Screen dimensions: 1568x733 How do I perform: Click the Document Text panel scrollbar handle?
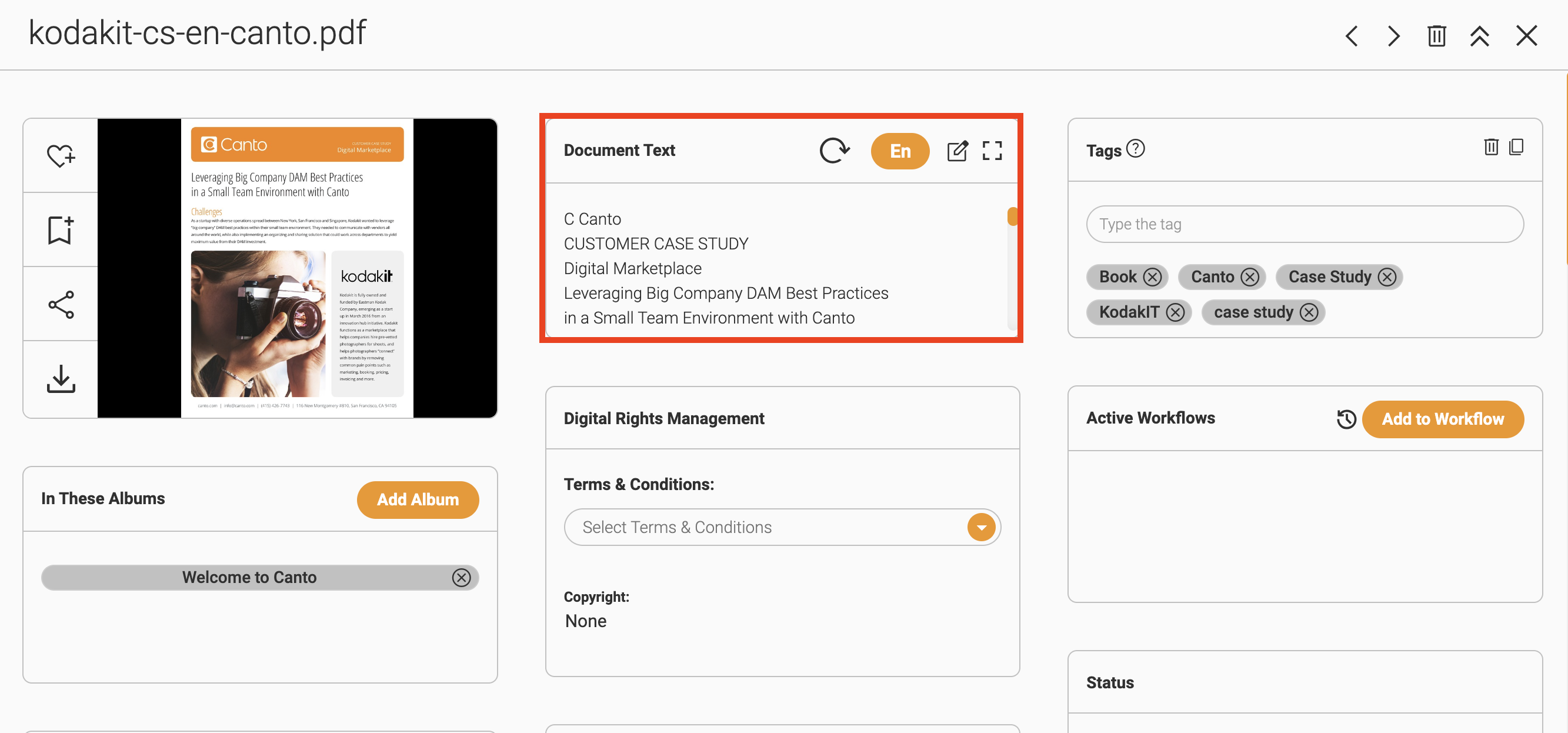[x=1012, y=216]
